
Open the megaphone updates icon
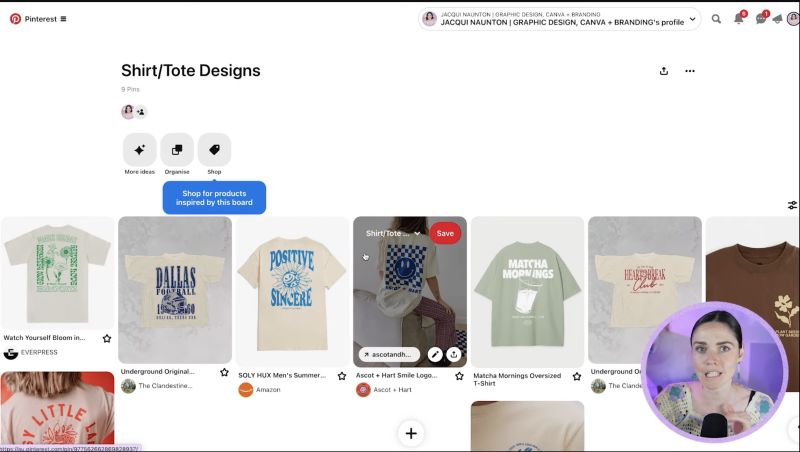[777, 19]
